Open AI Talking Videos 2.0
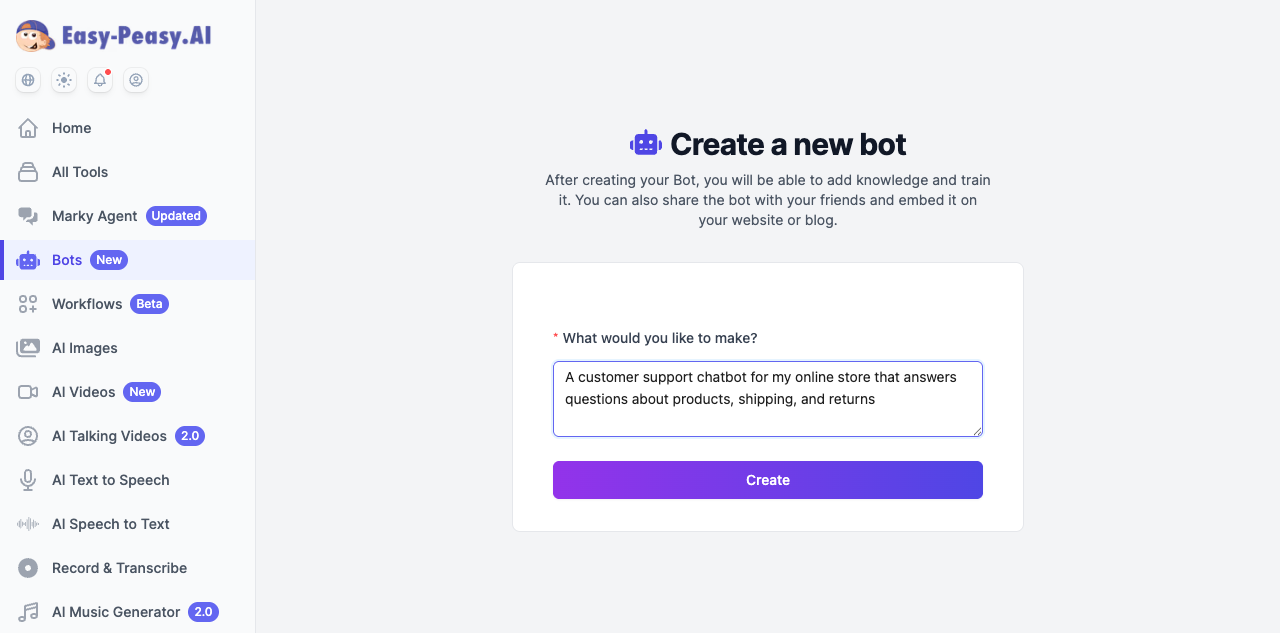 (108, 436)
